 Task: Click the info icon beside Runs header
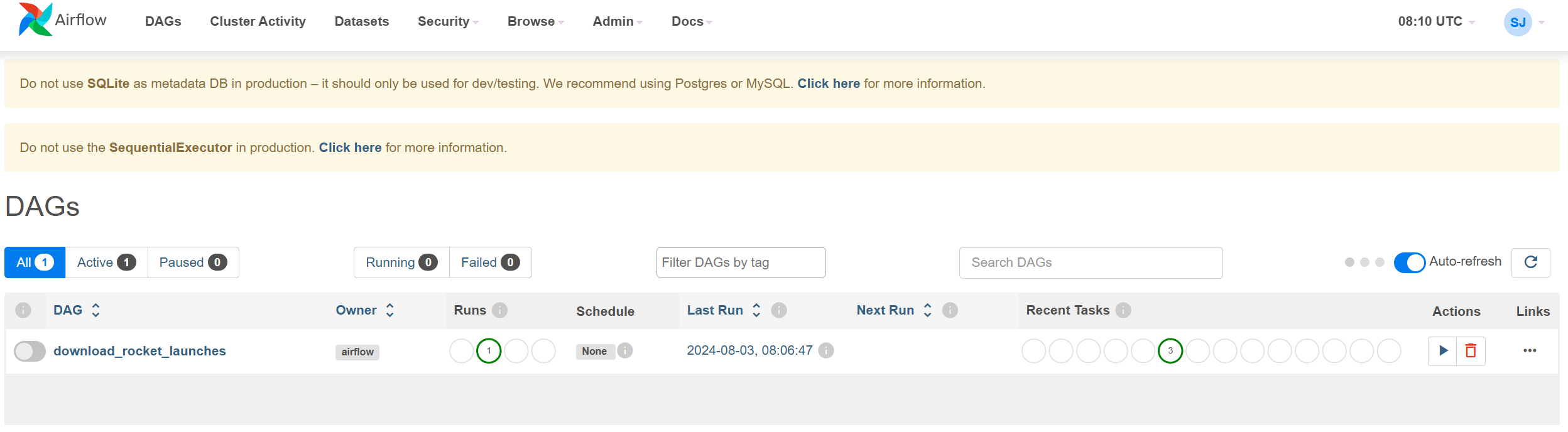coord(500,310)
